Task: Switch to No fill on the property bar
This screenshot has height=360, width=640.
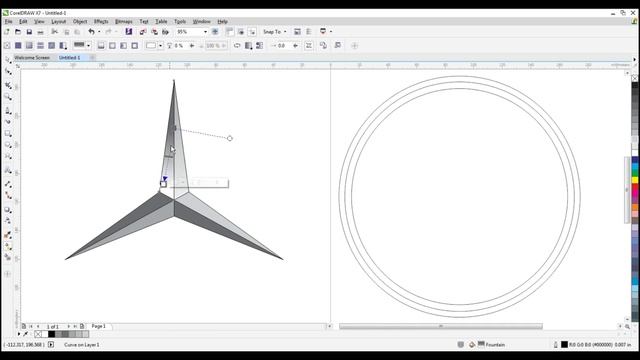Action: (7, 46)
